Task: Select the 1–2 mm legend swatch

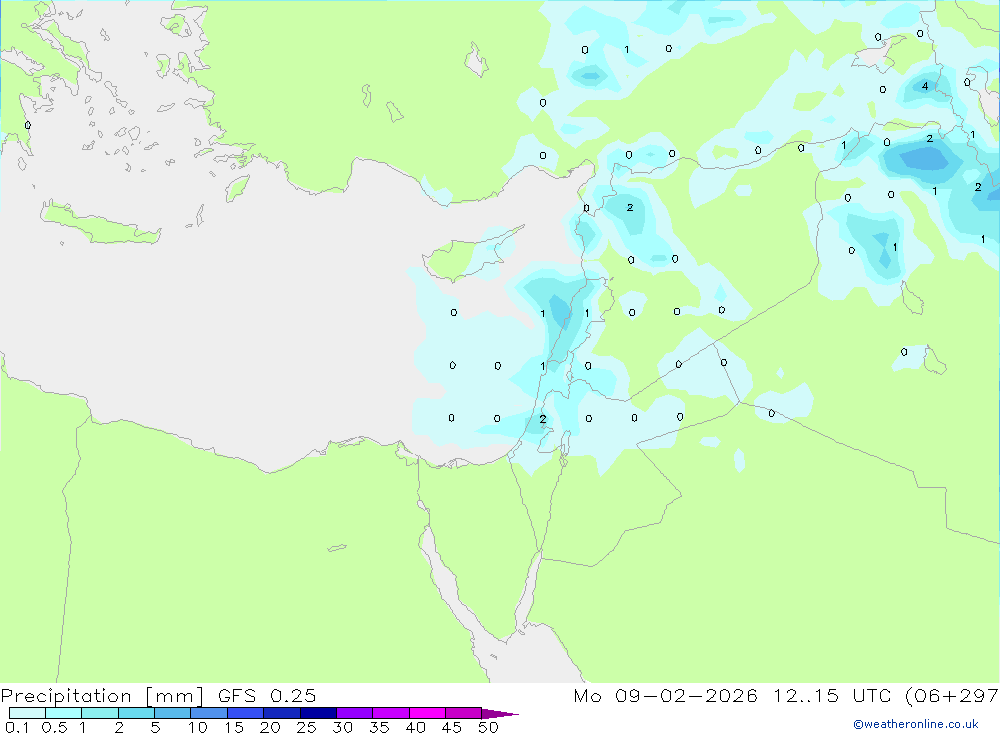Action: [100, 713]
